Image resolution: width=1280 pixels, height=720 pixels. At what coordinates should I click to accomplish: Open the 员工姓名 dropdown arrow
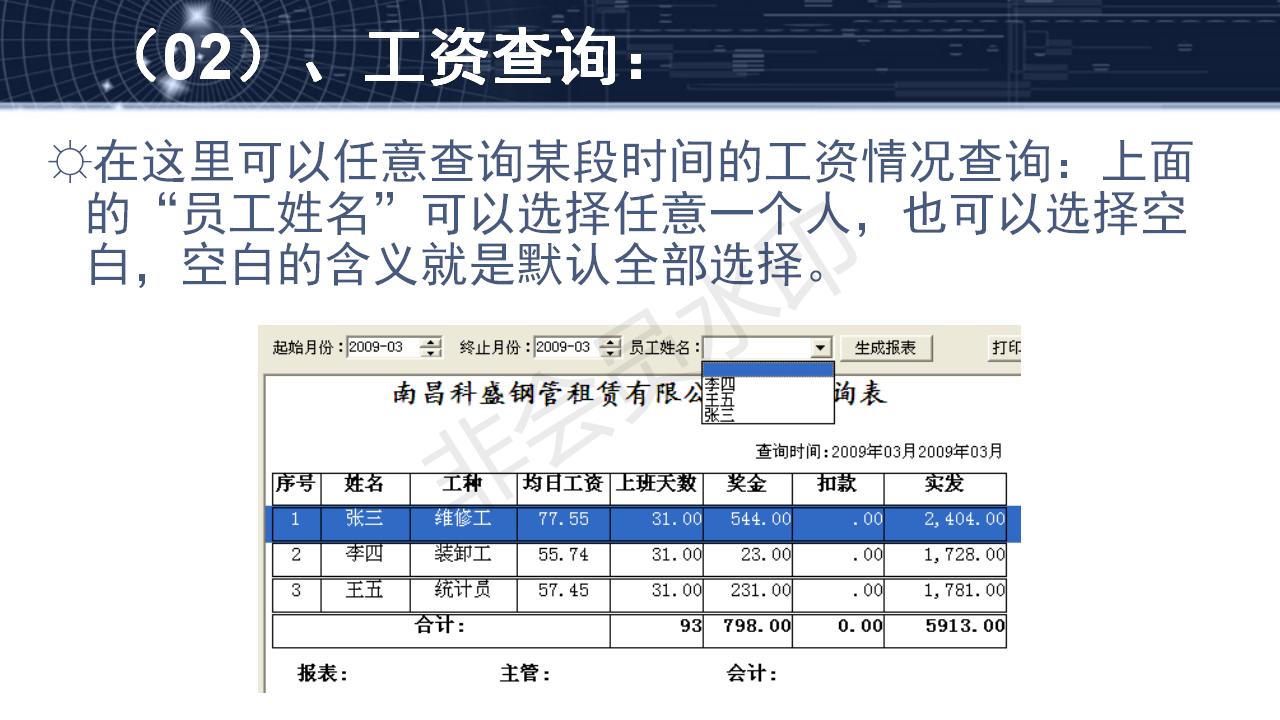(x=820, y=348)
